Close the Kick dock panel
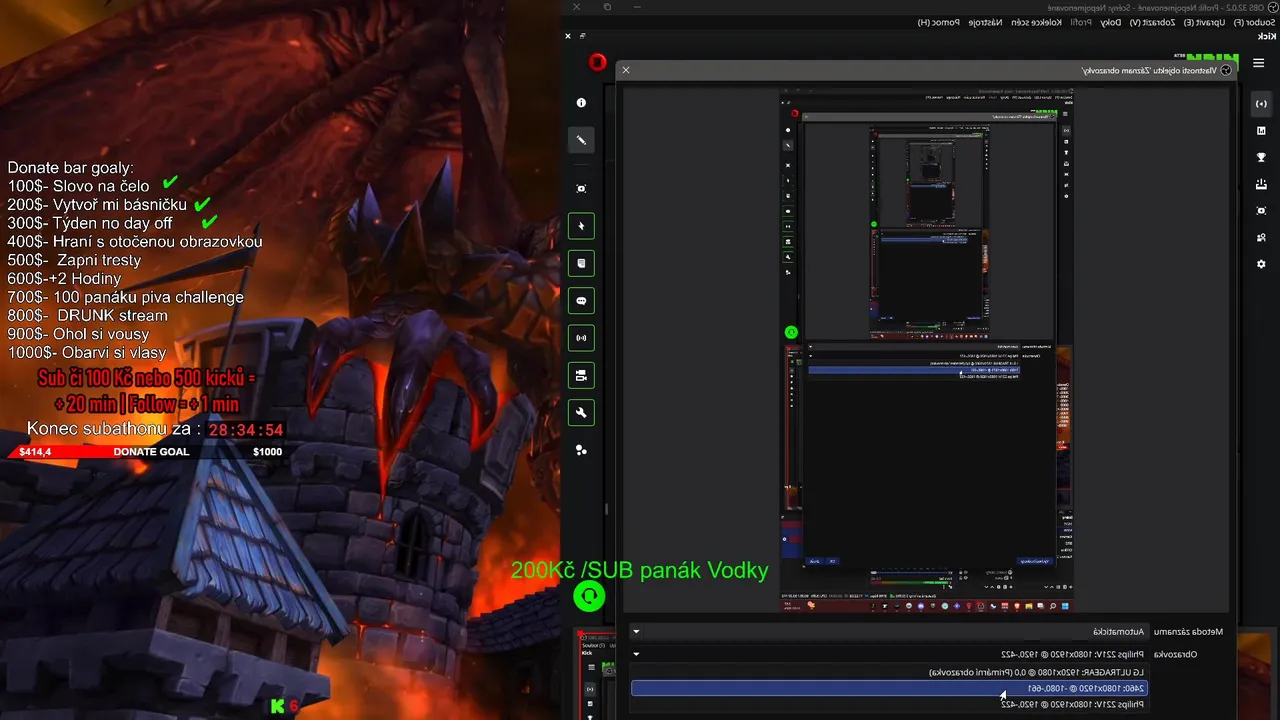This screenshot has width=1280, height=720. (x=568, y=36)
